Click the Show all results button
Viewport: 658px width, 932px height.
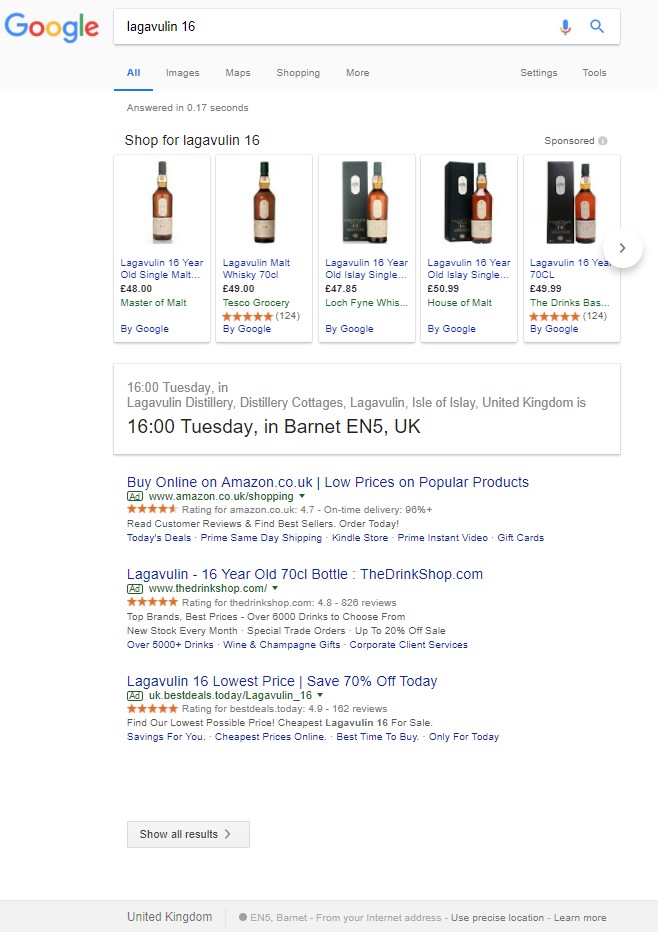188,834
